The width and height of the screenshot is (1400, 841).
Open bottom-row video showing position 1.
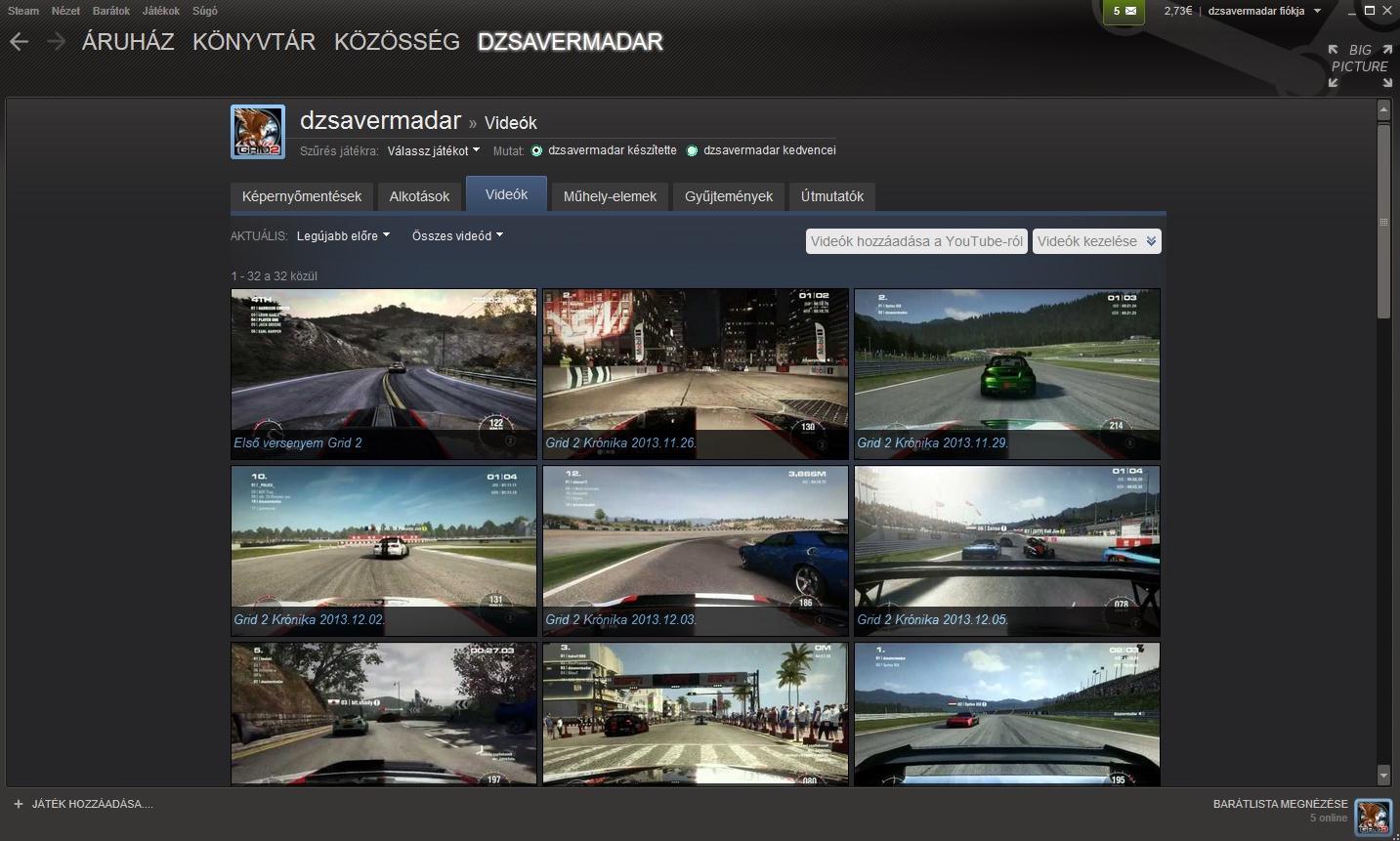[1007, 714]
